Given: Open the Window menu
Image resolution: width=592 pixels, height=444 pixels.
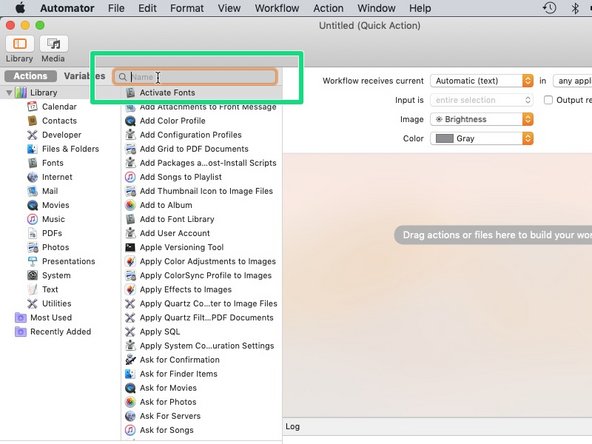Looking at the screenshot, I should (376, 8).
